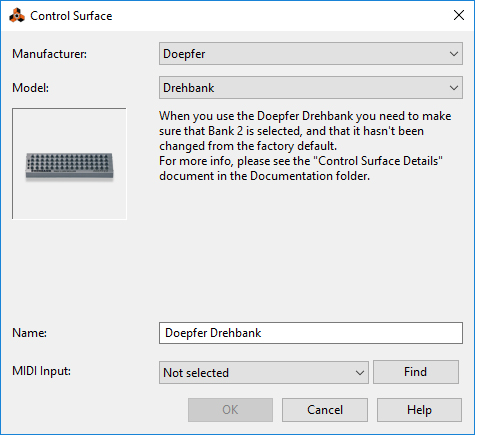Cancel the control surface setup

coord(325,410)
